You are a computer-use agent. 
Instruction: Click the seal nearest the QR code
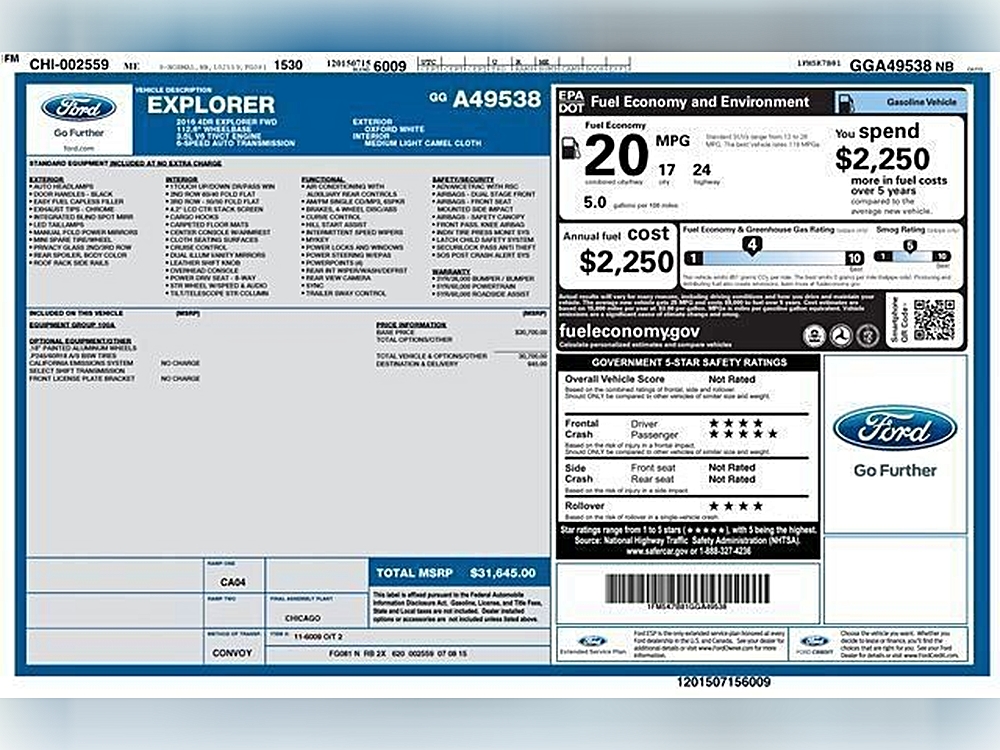[867, 335]
